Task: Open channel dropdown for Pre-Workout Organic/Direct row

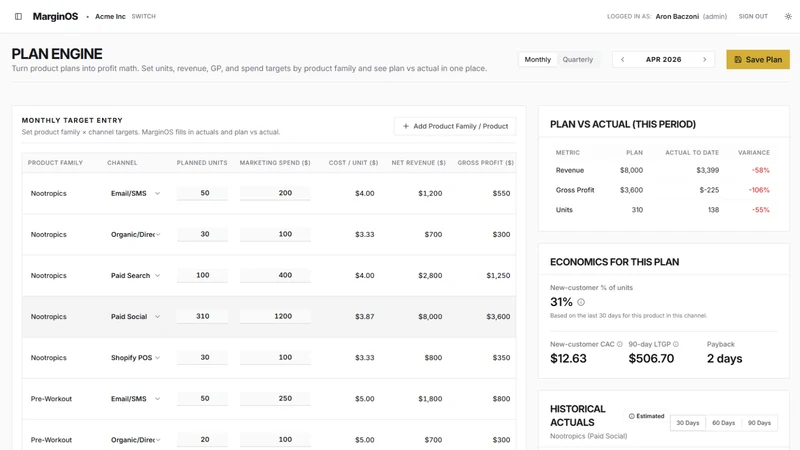Action: pyautogui.click(x=135, y=440)
